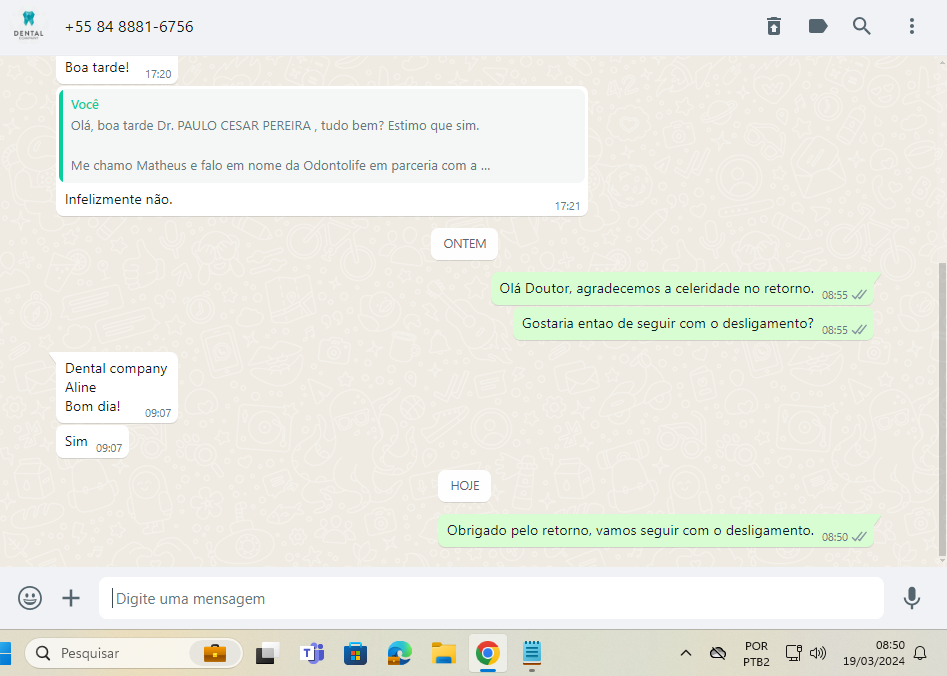This screenshot has height=676, width=947.
Task: Open Microsoft Teams from the taskbar
Action: [x=312, y=653]
